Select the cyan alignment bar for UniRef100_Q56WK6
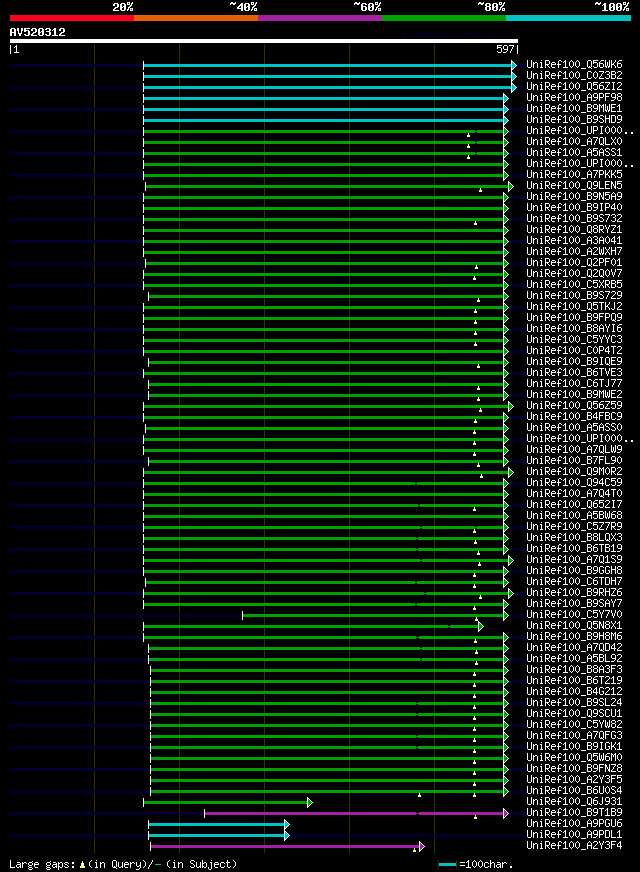 coord(330,66)
